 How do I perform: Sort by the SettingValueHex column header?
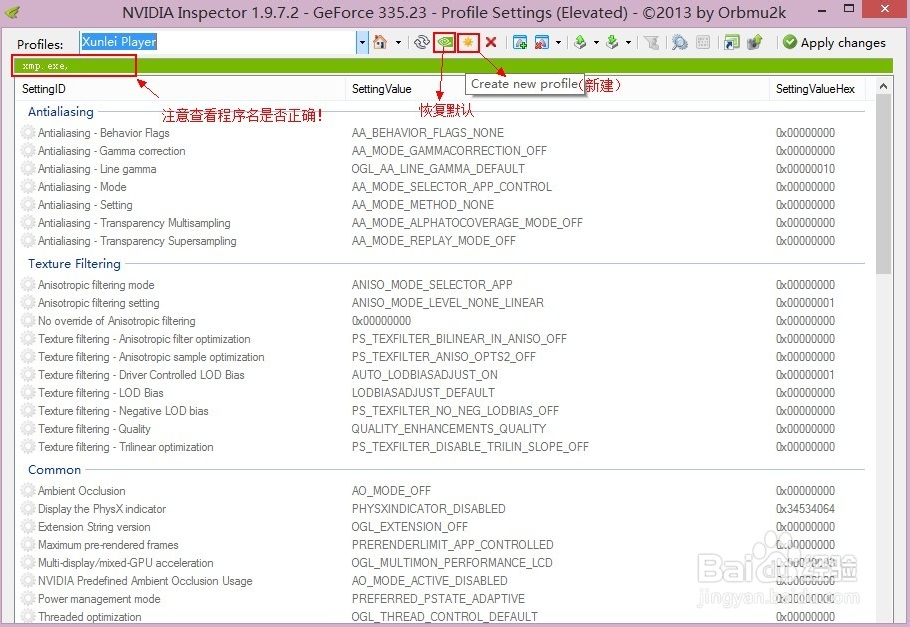(x=817, y=89)
